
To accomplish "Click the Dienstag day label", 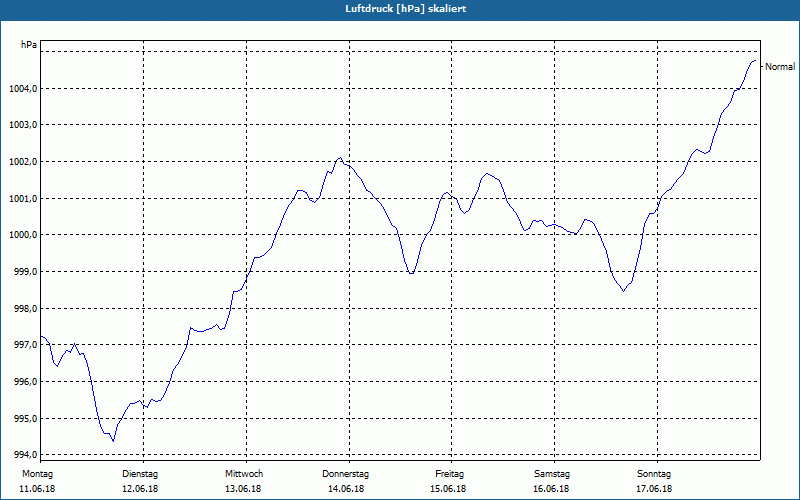I will point(140,474).
